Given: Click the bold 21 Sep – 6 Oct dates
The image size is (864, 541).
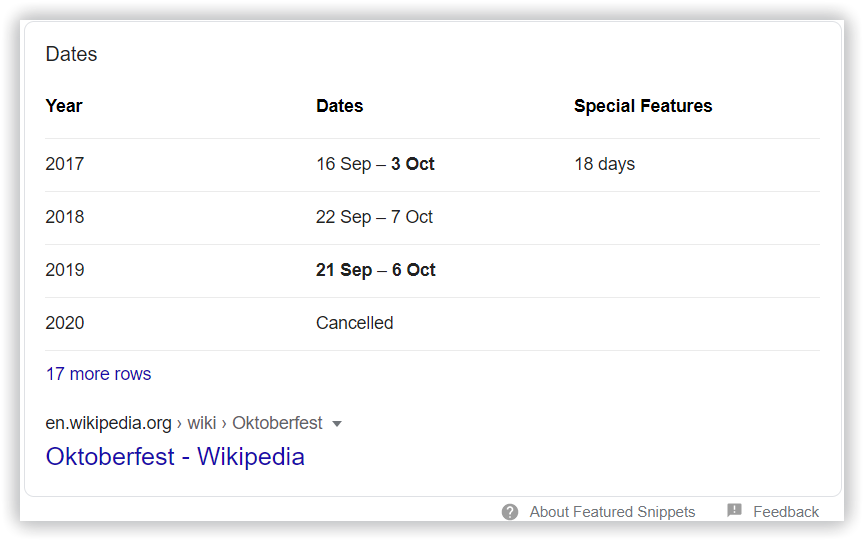Looking at the screenshot, I should pyautogui.click(x=375, y=269).
